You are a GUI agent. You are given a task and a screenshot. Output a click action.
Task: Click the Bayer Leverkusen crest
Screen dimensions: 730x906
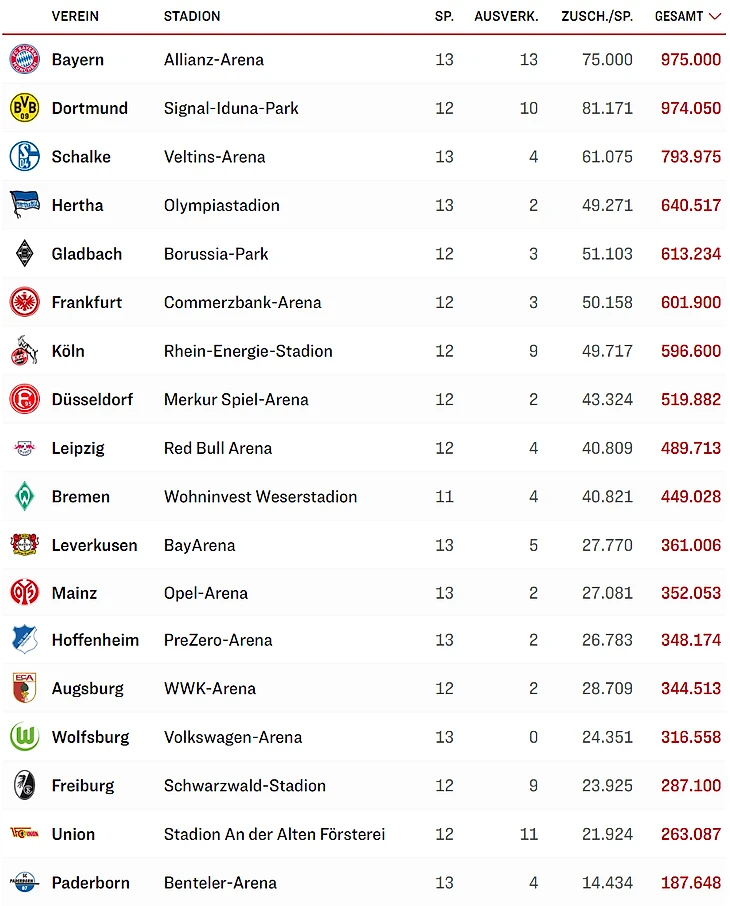click(24, 545)
